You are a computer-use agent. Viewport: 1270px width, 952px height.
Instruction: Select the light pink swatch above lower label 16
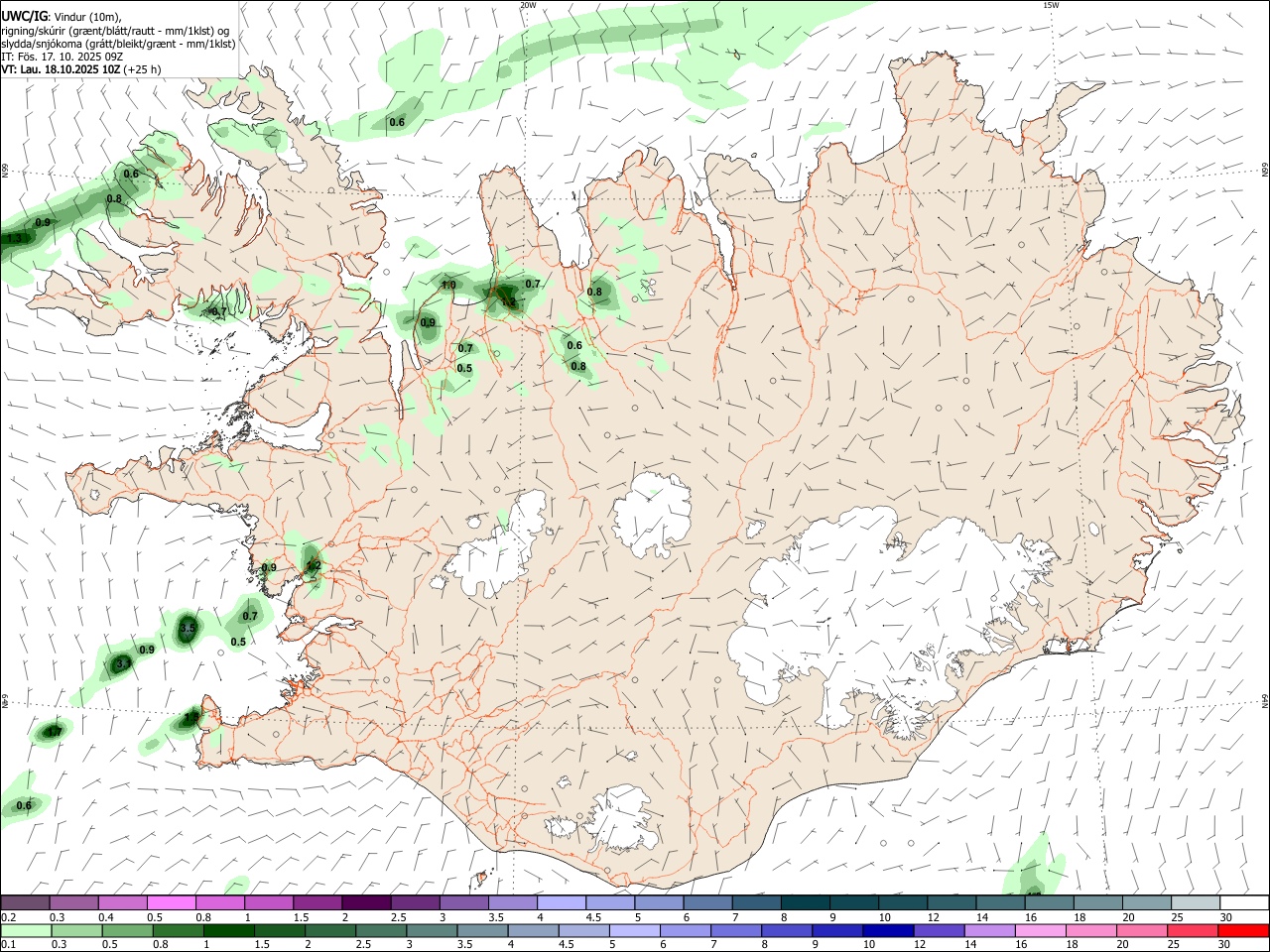(1039, 930)
